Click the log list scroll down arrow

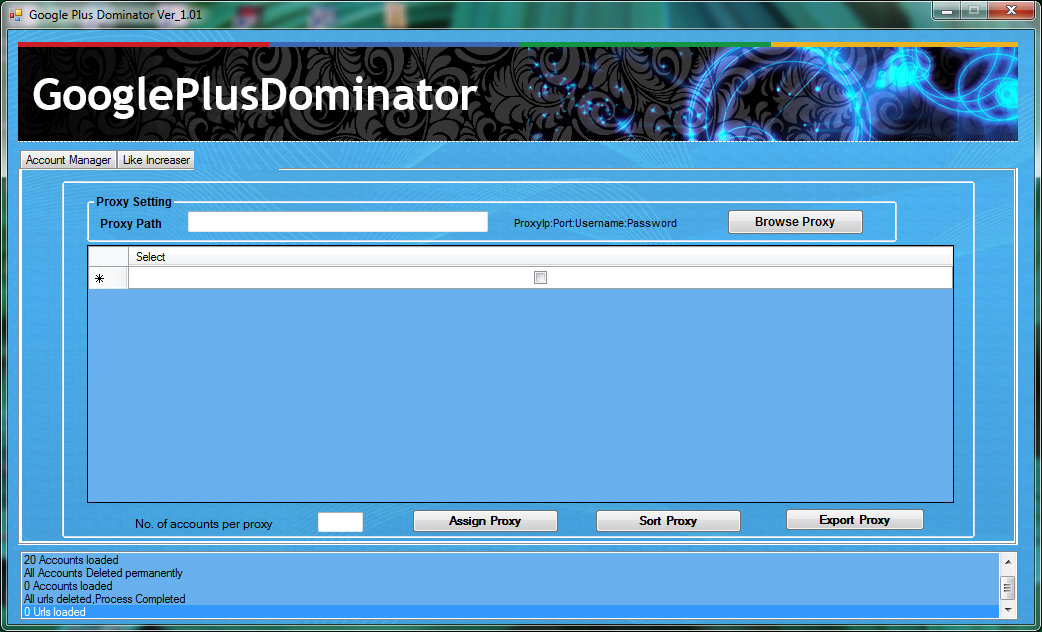point(1007,610)
